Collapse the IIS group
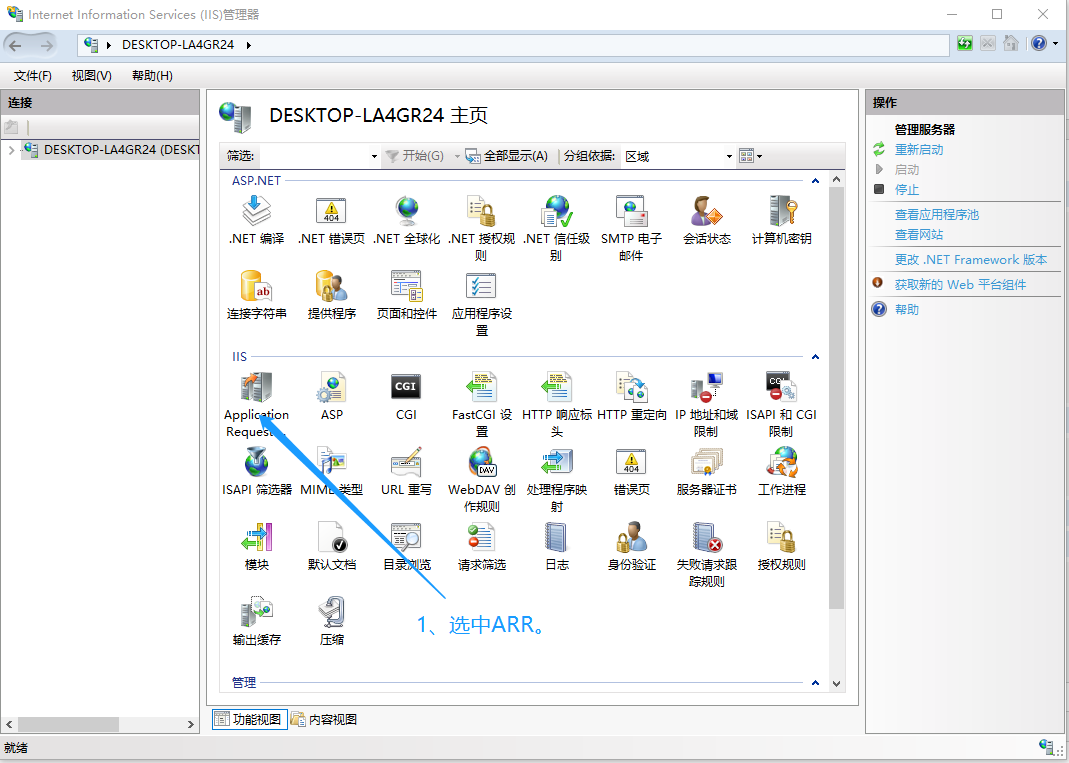The height and width of the screenshot is (763, 1069). [815, 357]
